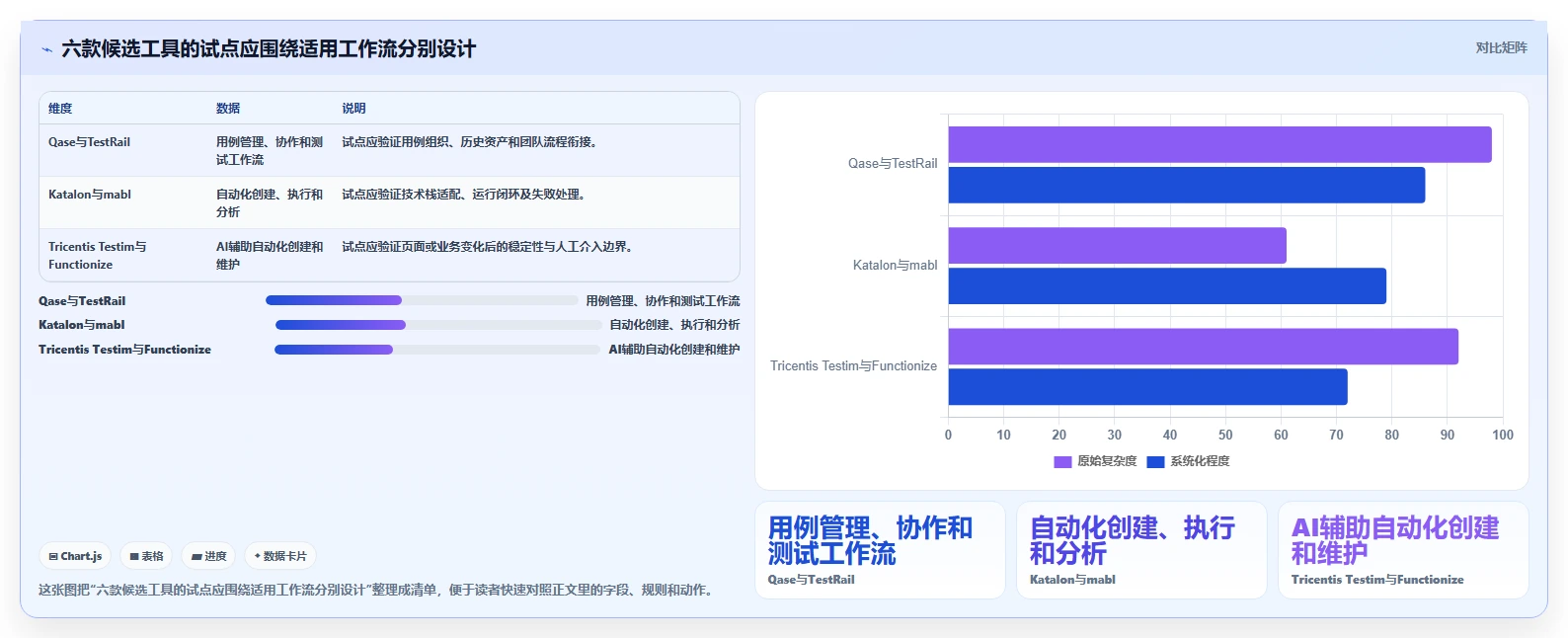The image size is (1568, 638).
Task: Click the small icon before the title
Action: 46,49
